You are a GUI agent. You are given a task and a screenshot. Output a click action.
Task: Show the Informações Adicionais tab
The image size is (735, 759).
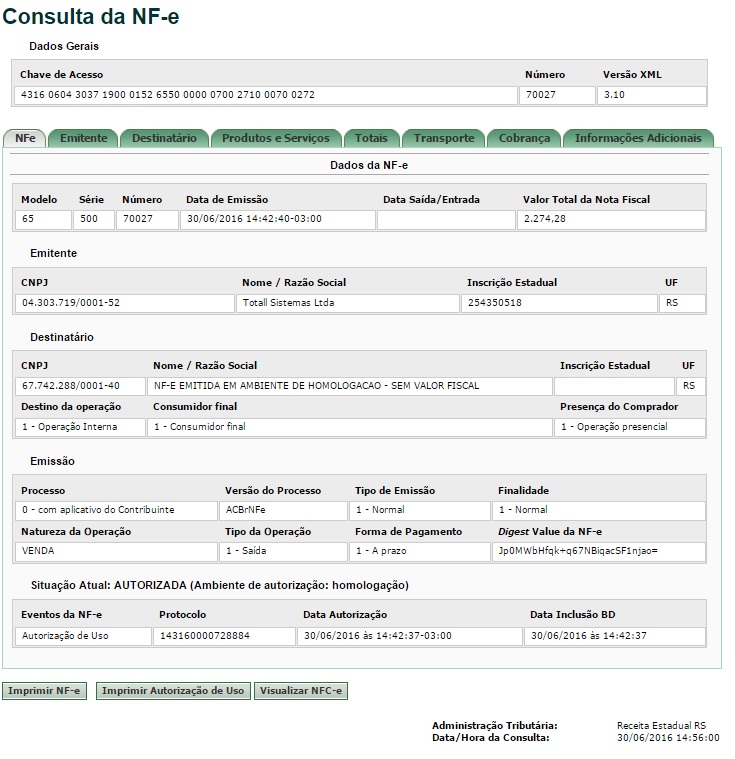coord(638,138)
